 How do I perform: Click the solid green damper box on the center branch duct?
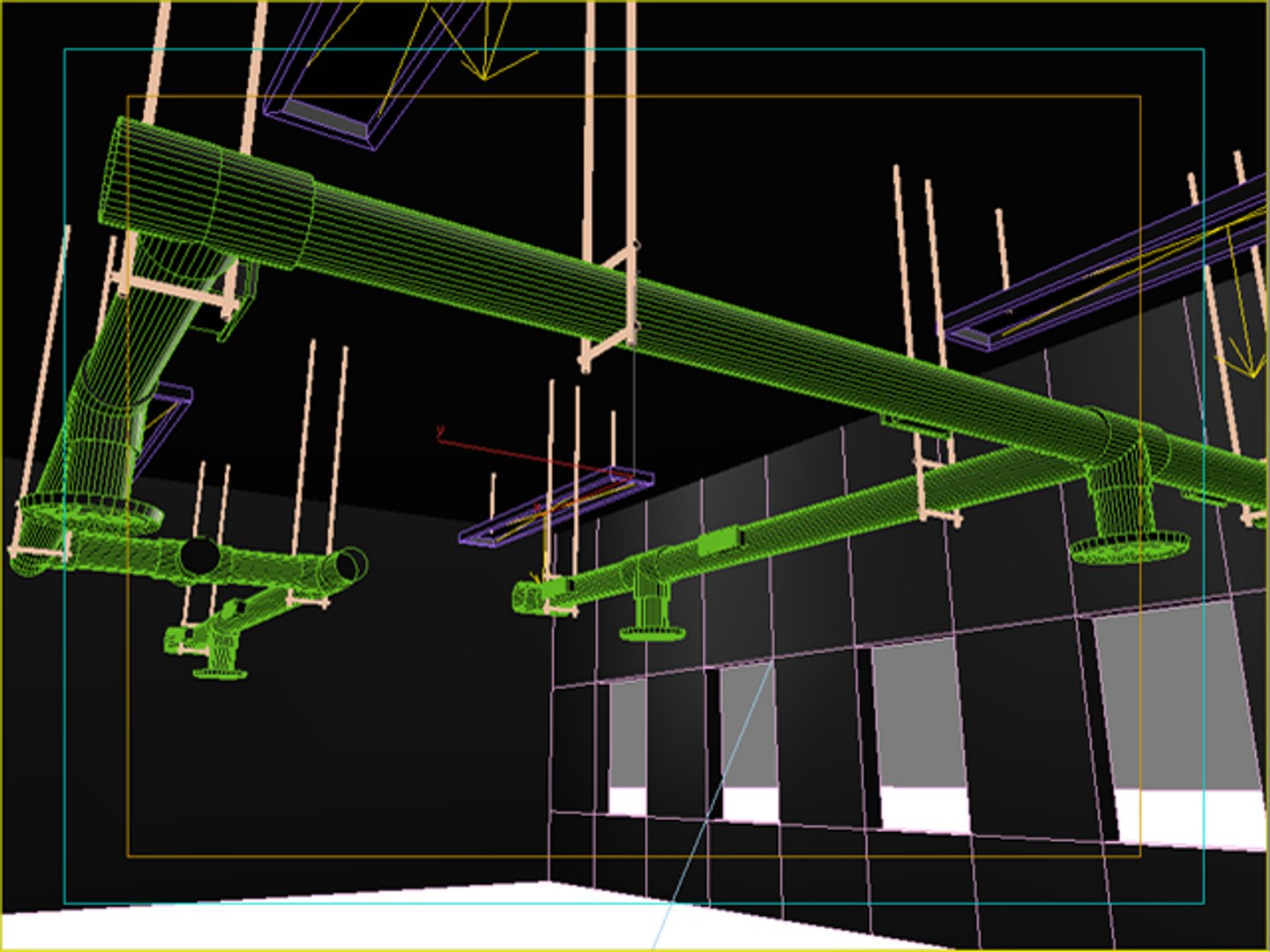coord(721,540)
